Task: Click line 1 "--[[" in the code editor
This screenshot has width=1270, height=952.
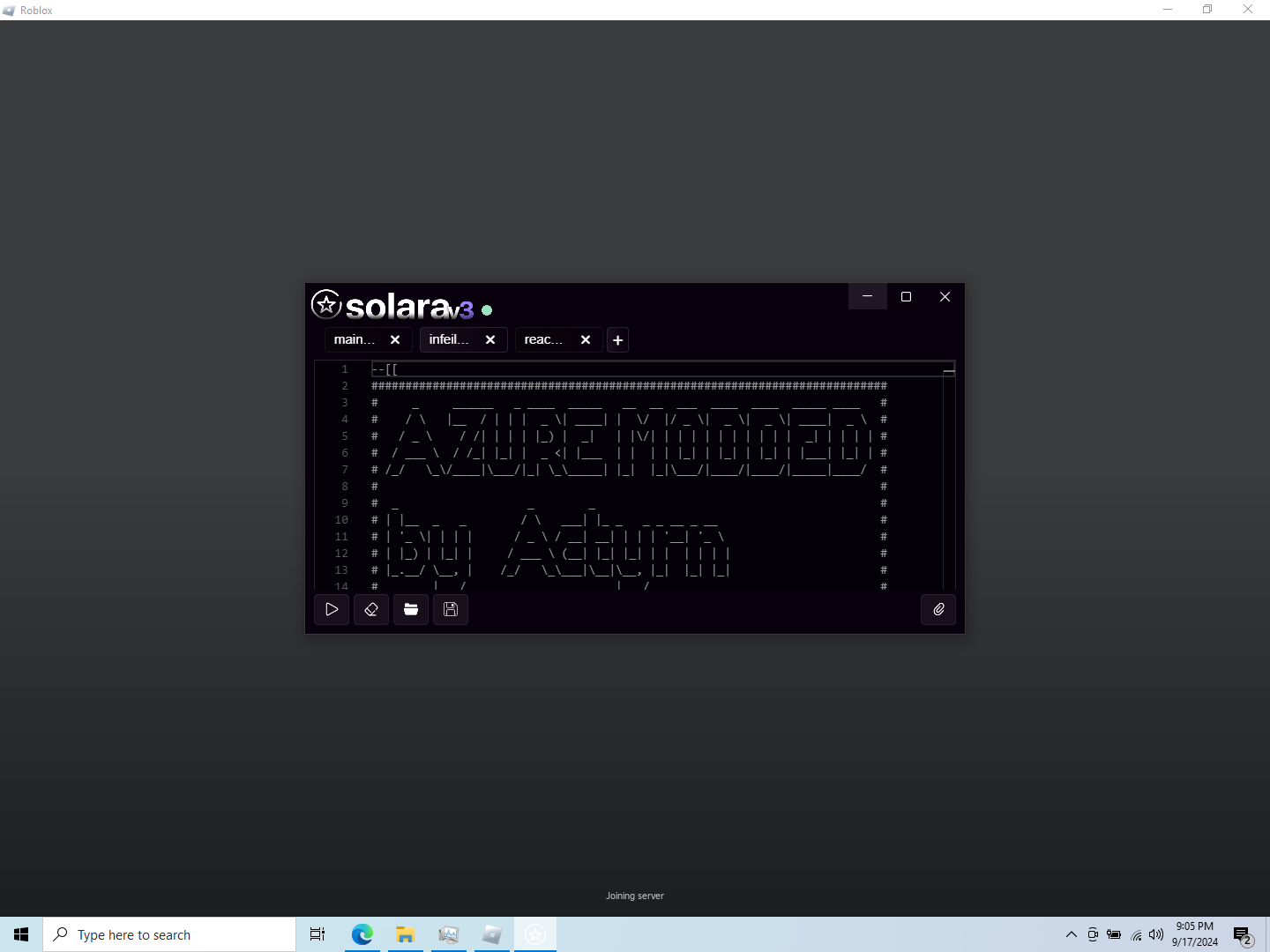Action: (385, 369)
